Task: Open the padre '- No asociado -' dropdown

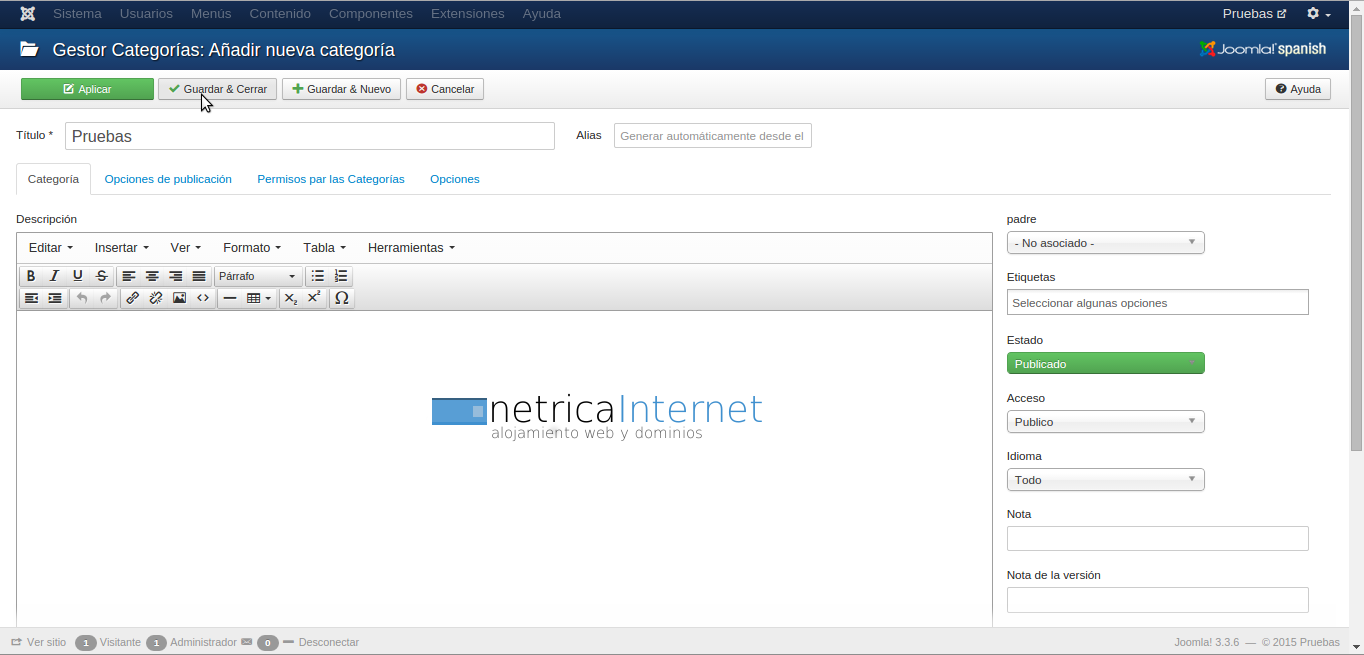Action: [x=1105, y=243]
